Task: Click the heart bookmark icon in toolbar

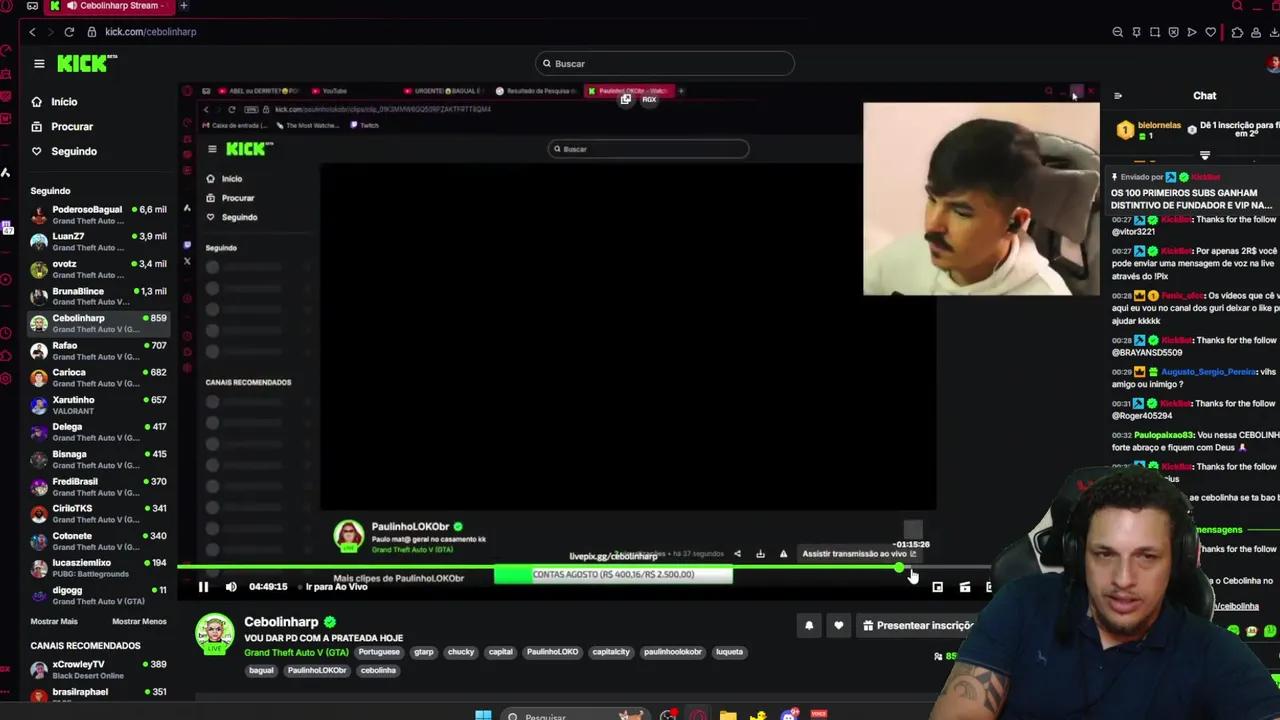Action: [1210, 32]
